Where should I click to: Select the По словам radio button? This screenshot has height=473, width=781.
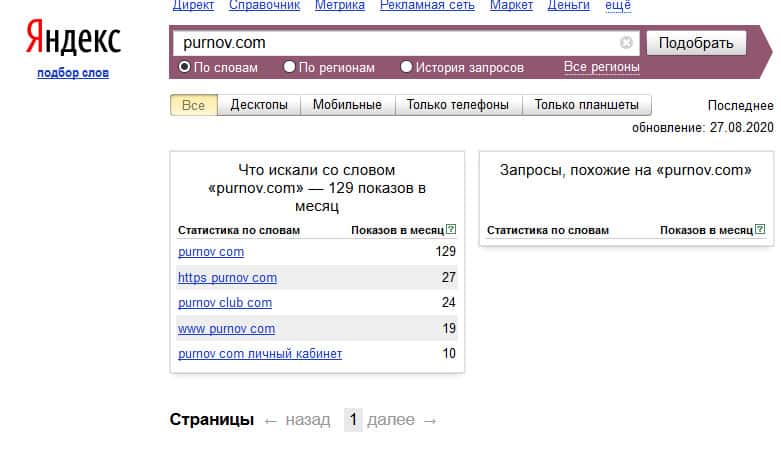pyautogui.click(x=184, y=68)
